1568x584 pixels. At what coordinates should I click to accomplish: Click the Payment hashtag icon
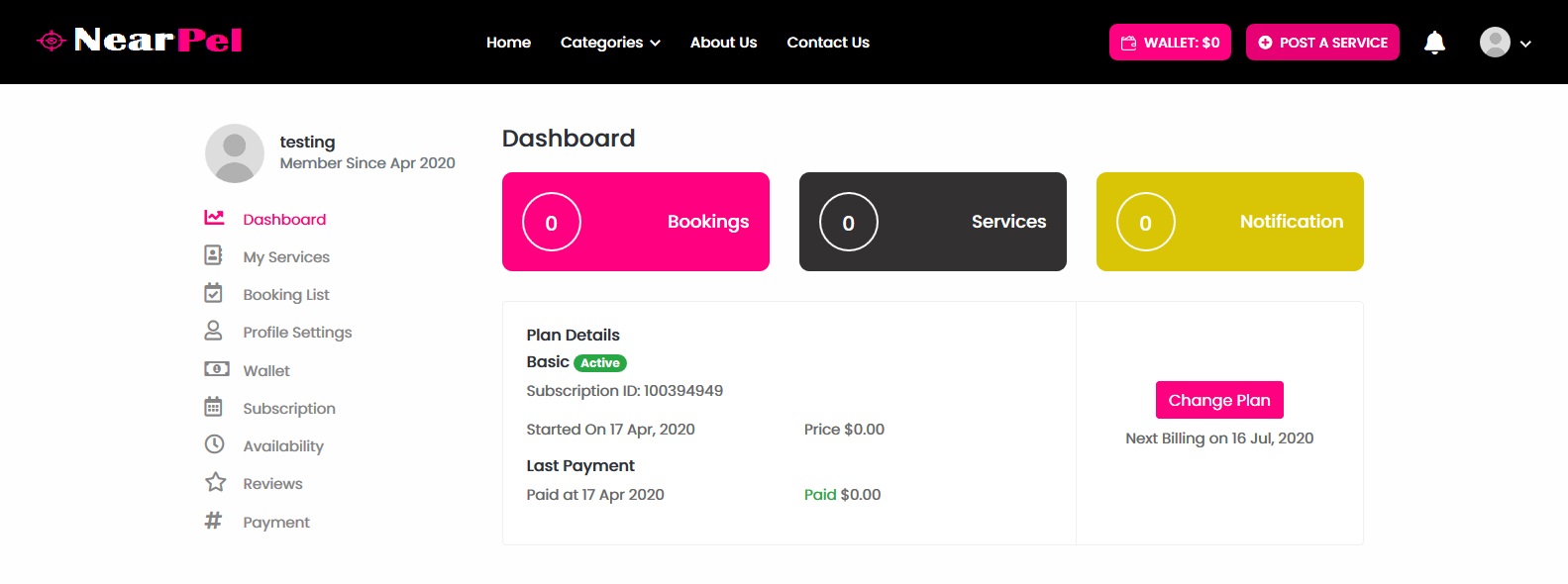tap(213, 521)
